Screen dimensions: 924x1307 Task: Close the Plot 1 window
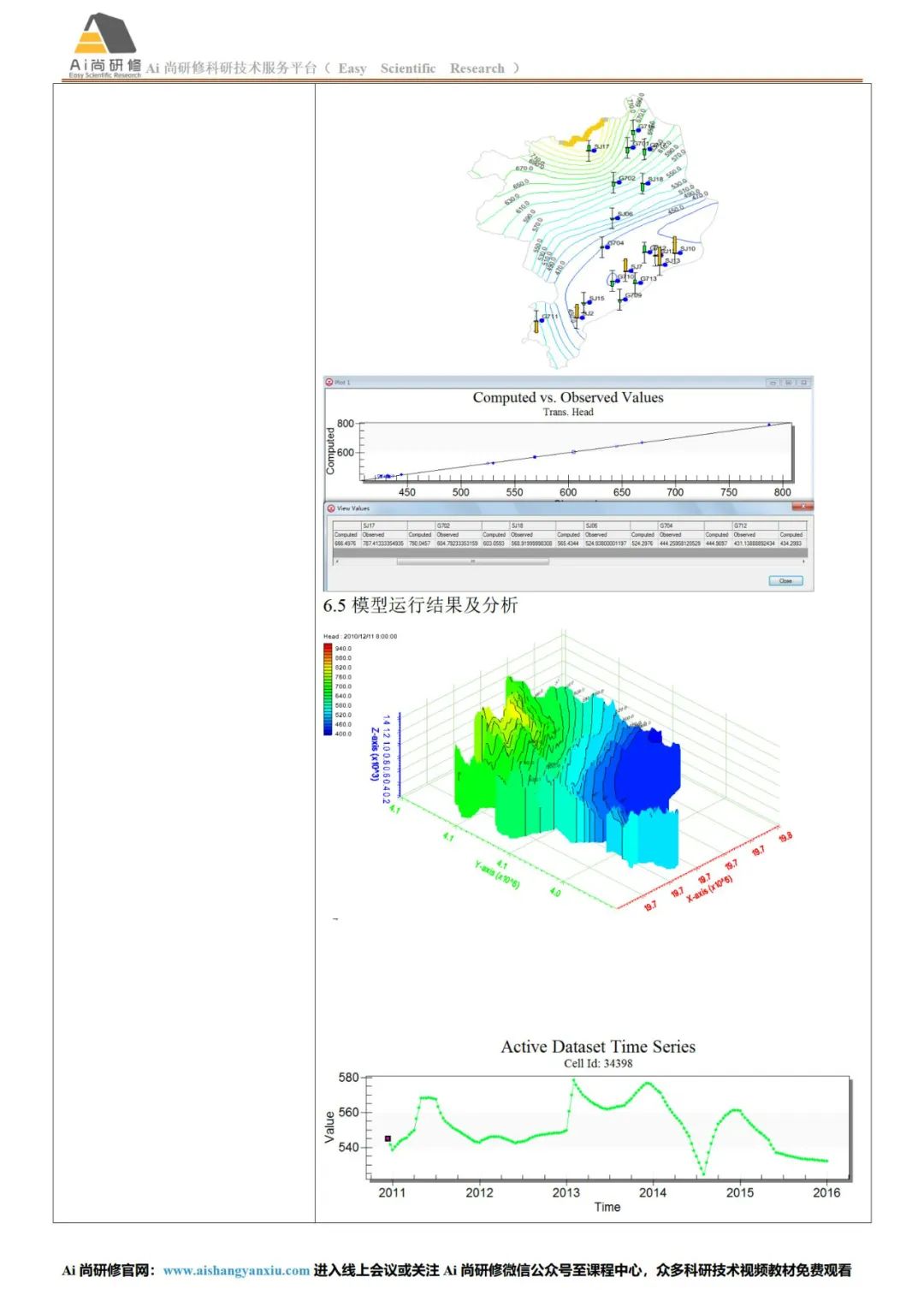coord(803,383)
